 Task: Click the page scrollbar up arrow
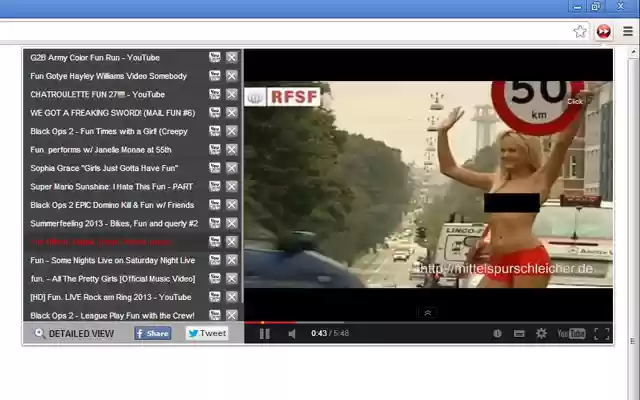click(633, 52)
